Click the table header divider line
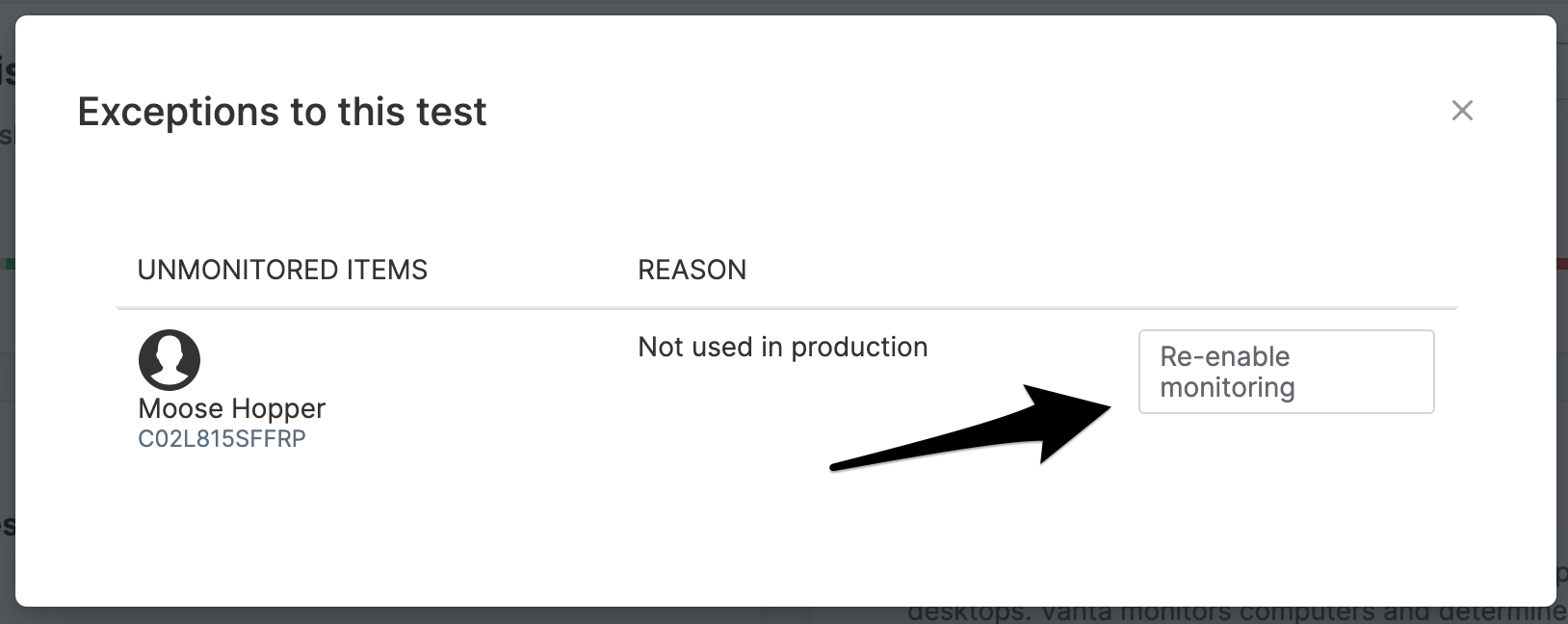Viewport: 1568px width, 624px height. click(786, 308)
